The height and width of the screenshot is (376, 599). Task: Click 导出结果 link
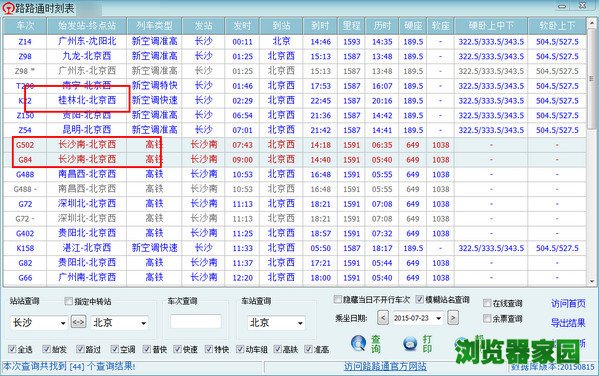coord(568,323)
